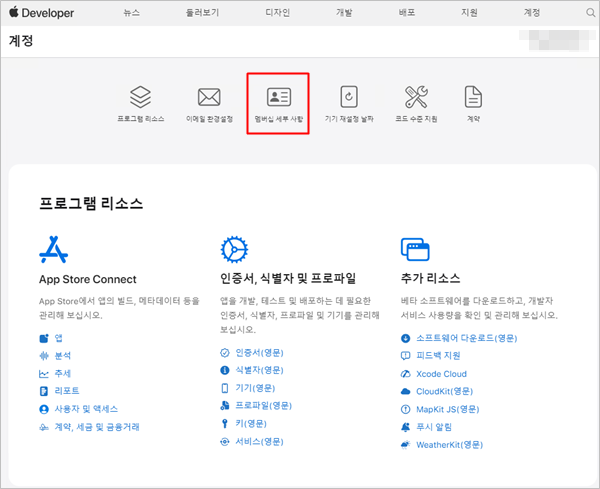600x489 pixels.
Task: Click the 기기 재설정 날짜 icon
Action: tap(349, 96)
